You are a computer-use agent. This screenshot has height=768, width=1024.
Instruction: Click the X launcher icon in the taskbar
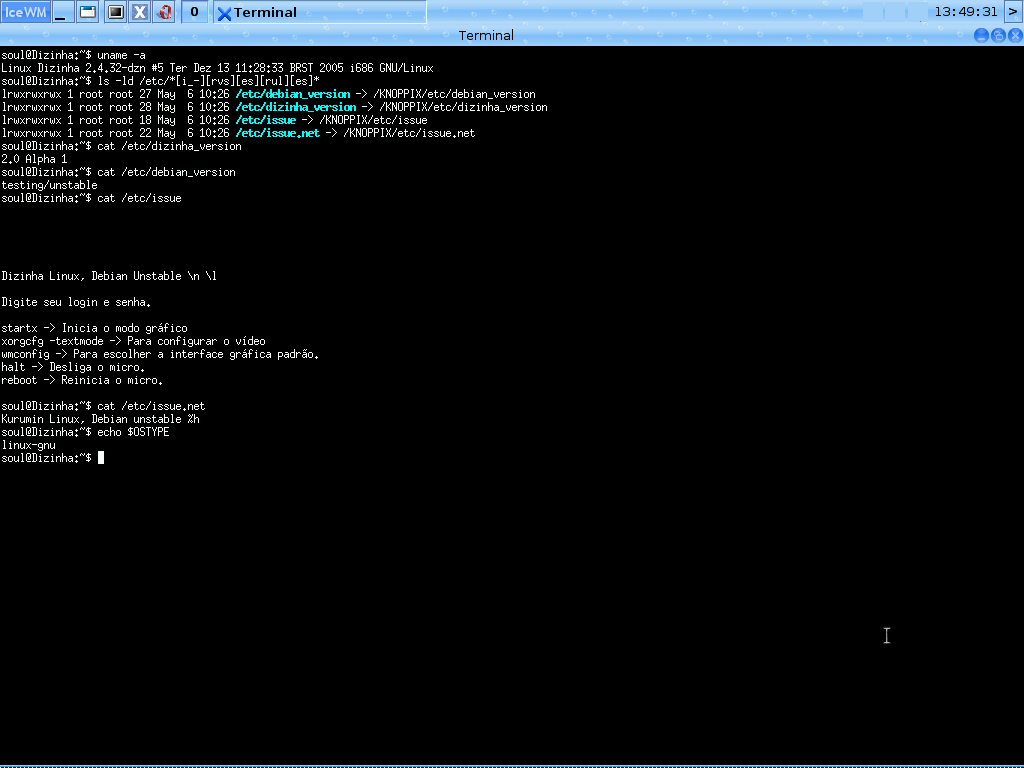140,12
